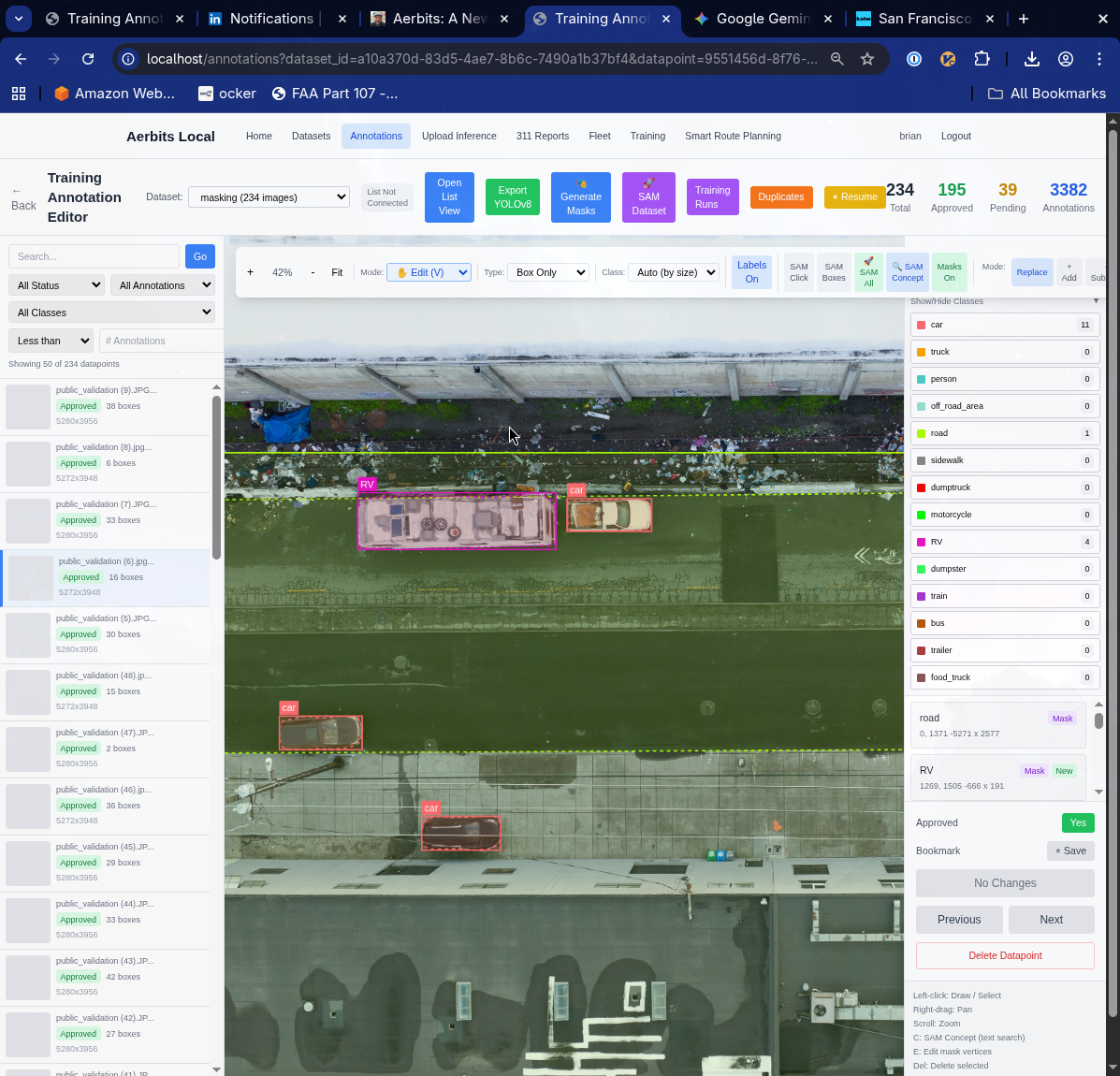1120x1076 pixels.
Task: Switch to the Smart Route Planning tab
Action: click(733, 135)
